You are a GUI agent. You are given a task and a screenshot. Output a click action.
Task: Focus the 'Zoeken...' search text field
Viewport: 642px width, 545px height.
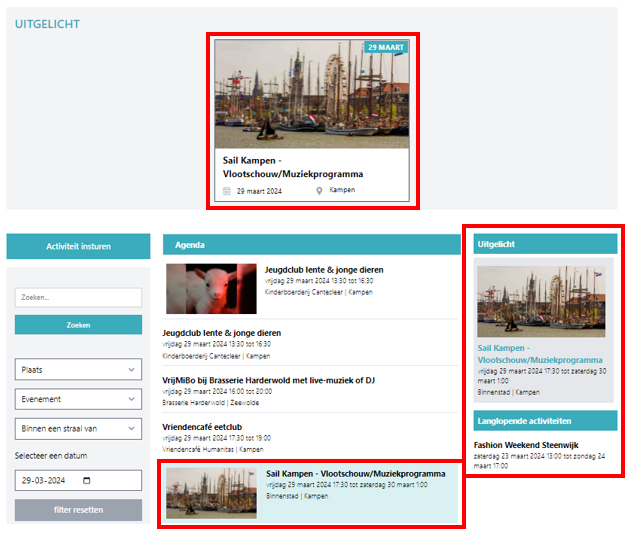(x=78, y=297)
